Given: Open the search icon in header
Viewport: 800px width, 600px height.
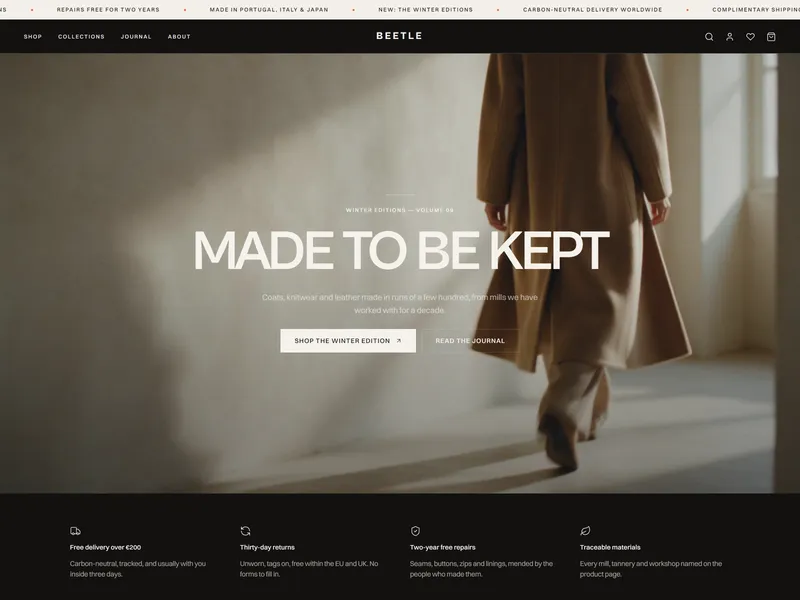Looking at the screenshot, I should 709,37.
